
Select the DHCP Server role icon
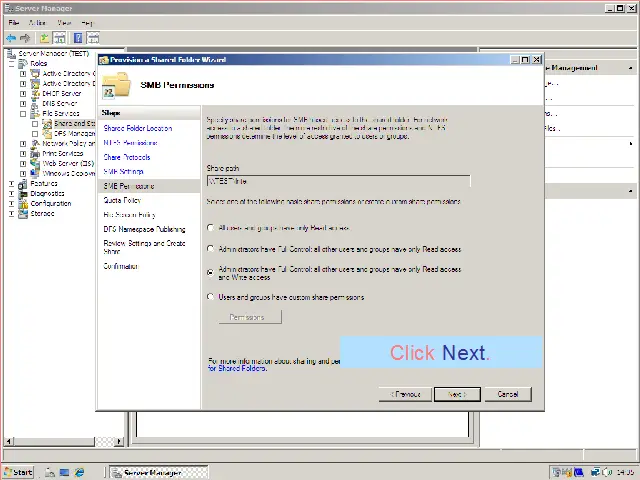pyautogui.click(x=37, y=93)
